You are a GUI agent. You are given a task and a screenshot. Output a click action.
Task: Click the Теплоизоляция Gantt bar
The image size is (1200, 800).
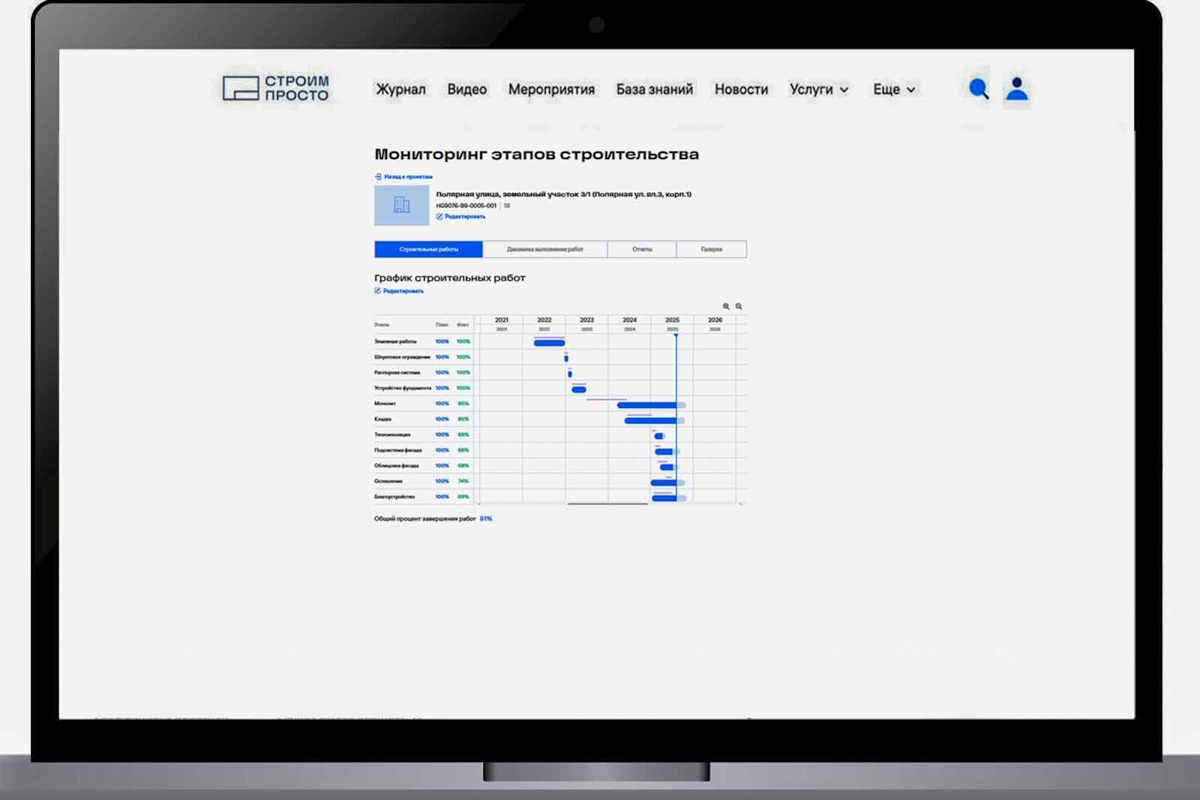coord(659,436)
